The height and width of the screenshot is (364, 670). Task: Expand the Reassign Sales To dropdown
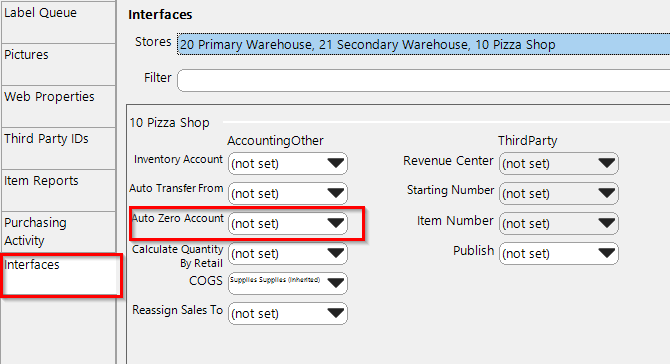(x=288, y=314)
